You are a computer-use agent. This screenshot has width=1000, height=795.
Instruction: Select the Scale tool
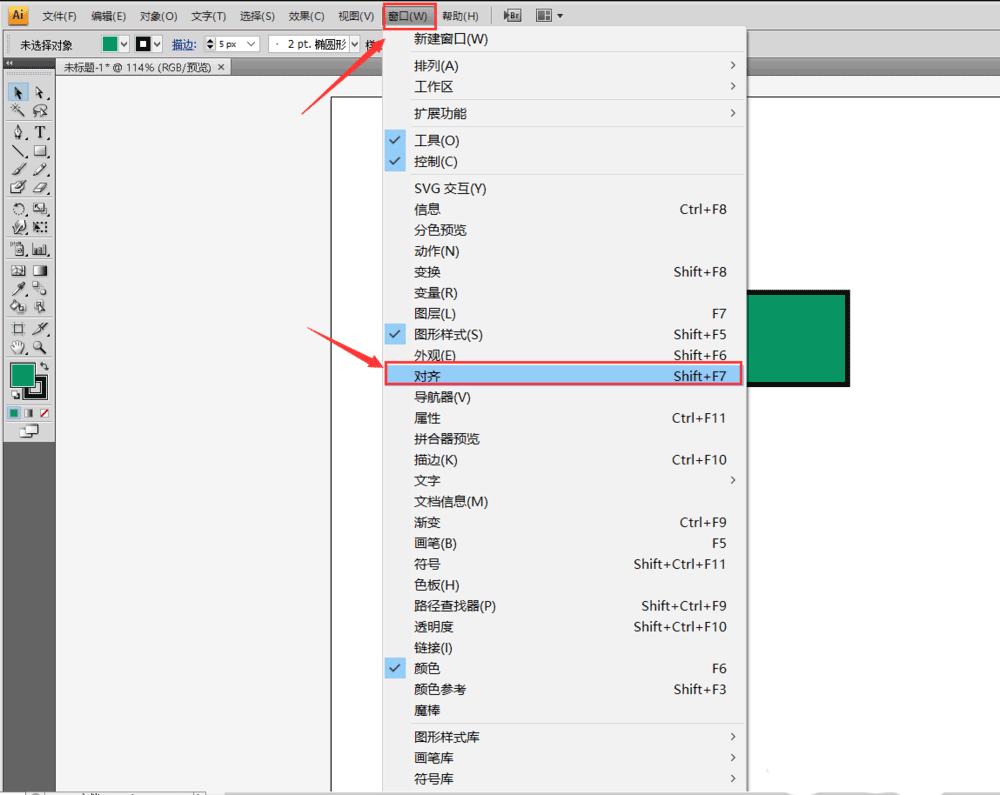40,209
